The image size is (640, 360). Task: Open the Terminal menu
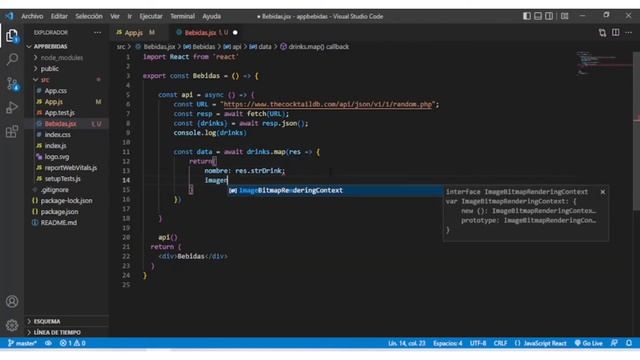(x=182, y=16)
